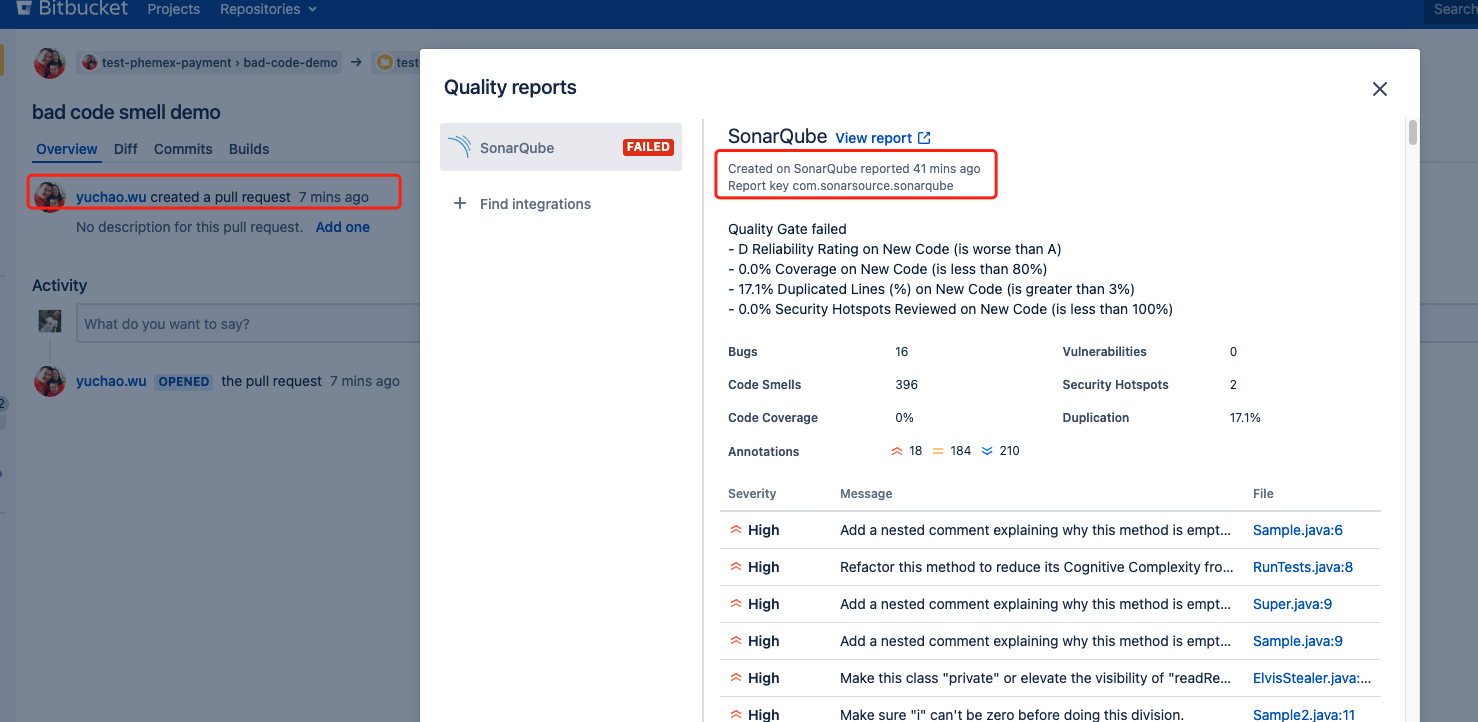This screenshot has height=722, width=1478.
Task: Click yuchao.wu link in OPENED activity
Action: [x=111, y=381]
